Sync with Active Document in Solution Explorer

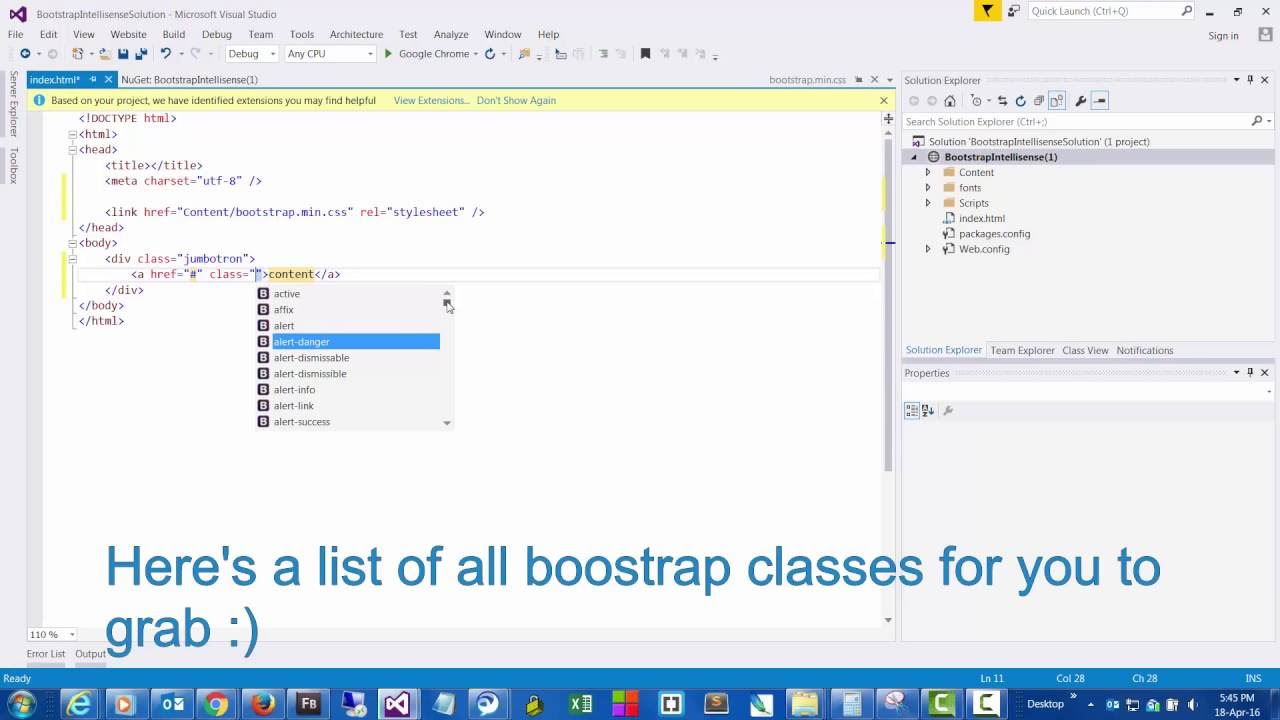pos(1003,101)
